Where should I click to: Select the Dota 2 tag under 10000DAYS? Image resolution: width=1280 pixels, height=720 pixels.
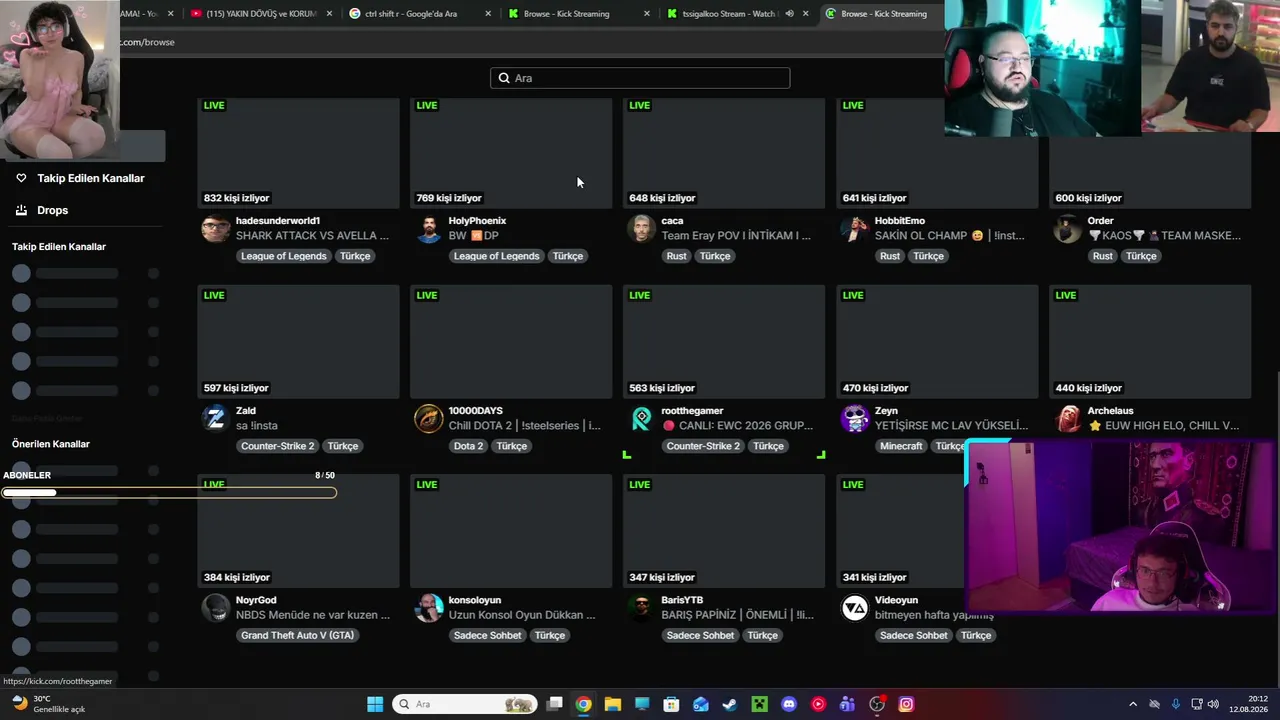(468, 446)
